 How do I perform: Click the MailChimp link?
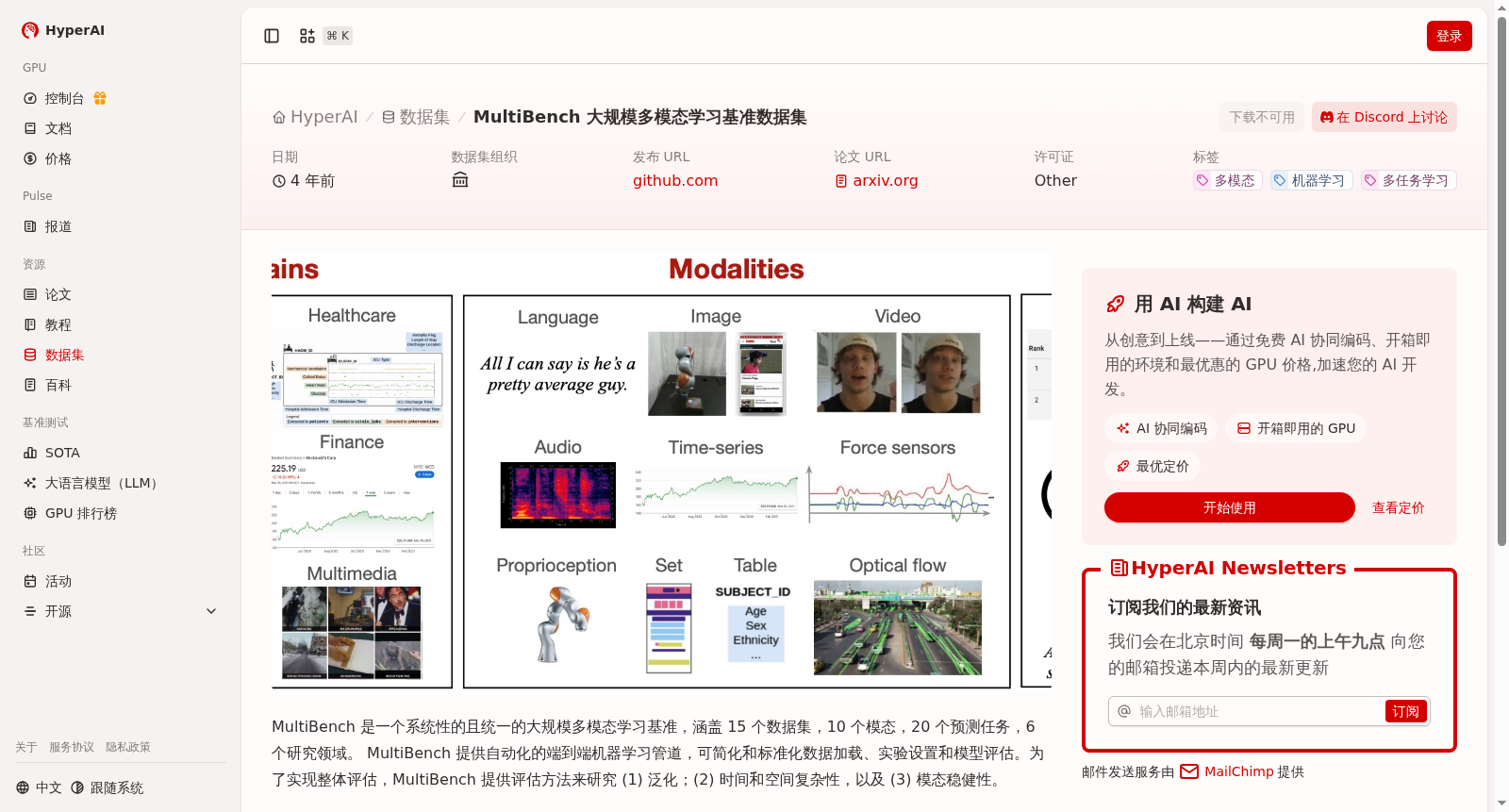pyautogui.click(x=1239, y=771)
